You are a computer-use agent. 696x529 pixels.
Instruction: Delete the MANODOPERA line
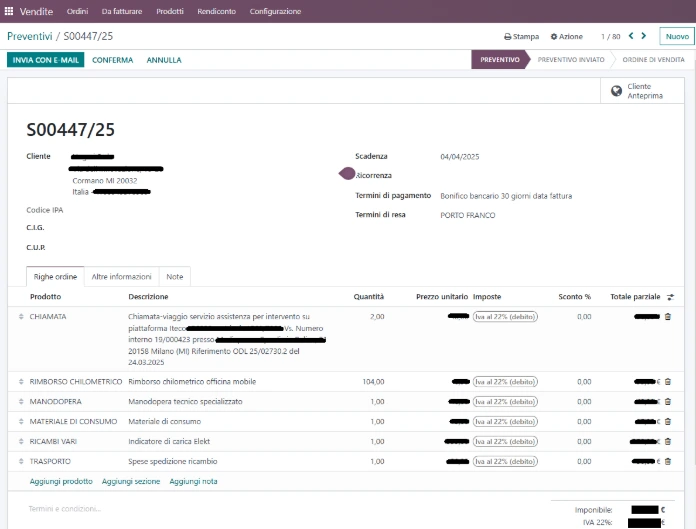pos(668,402)
